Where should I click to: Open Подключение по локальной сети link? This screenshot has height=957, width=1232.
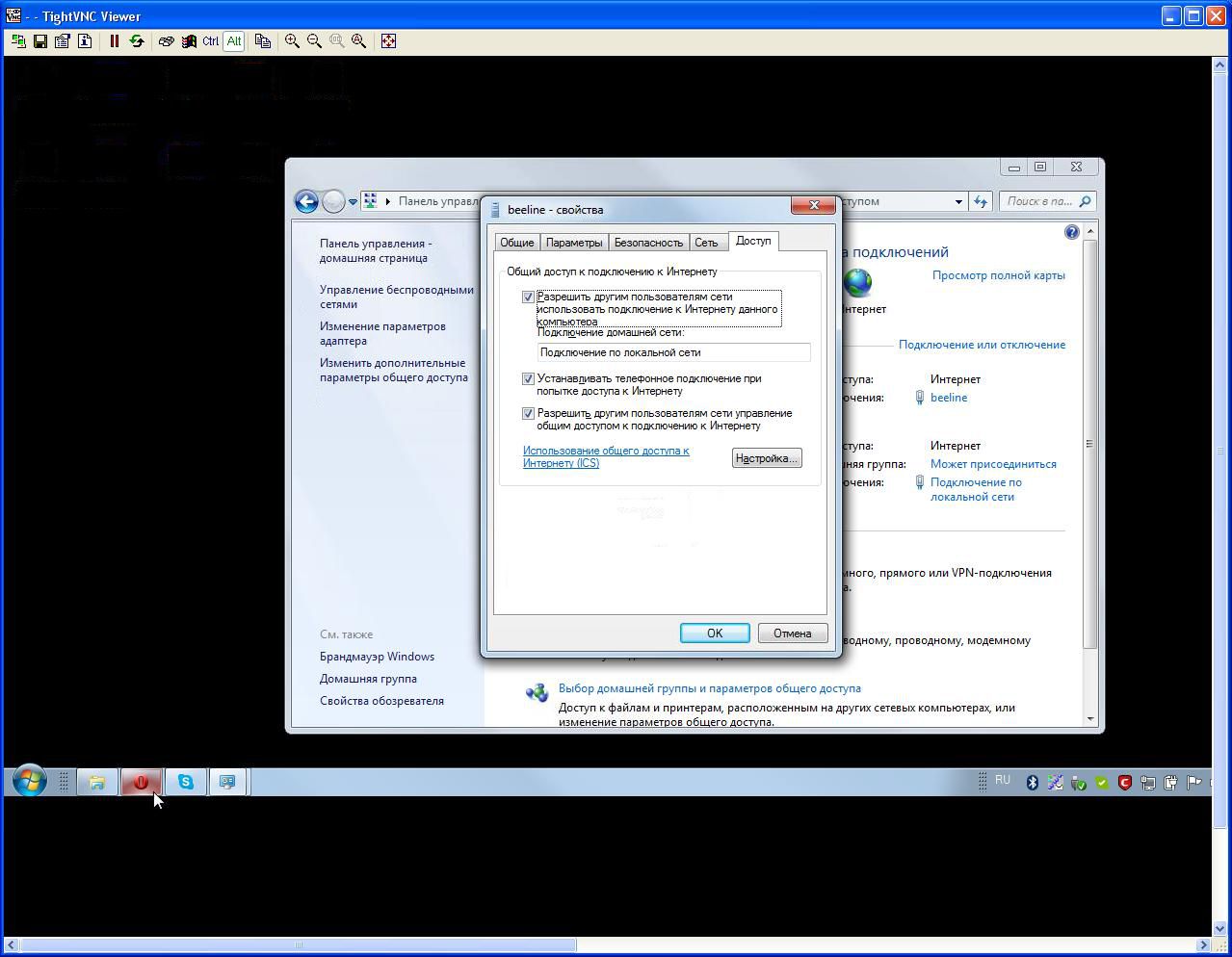976,489
